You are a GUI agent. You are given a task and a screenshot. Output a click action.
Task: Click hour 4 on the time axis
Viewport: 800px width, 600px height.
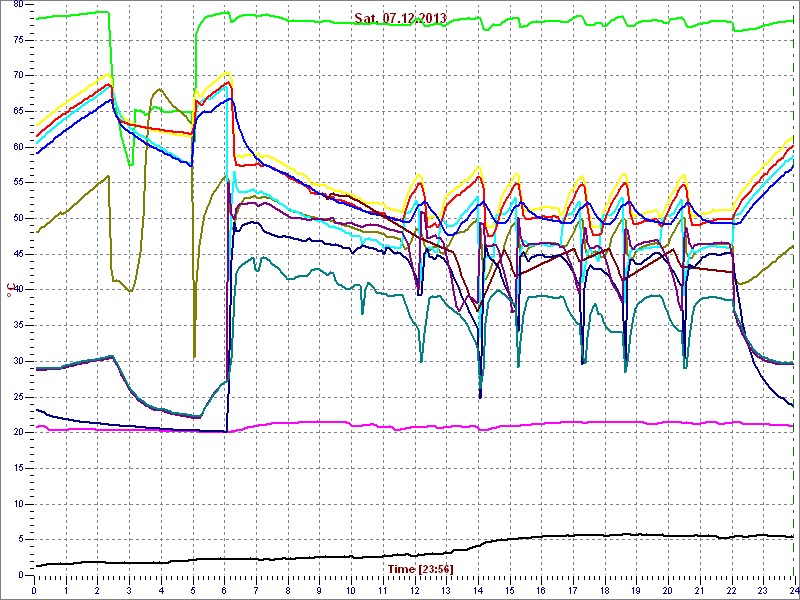[161, 590]
